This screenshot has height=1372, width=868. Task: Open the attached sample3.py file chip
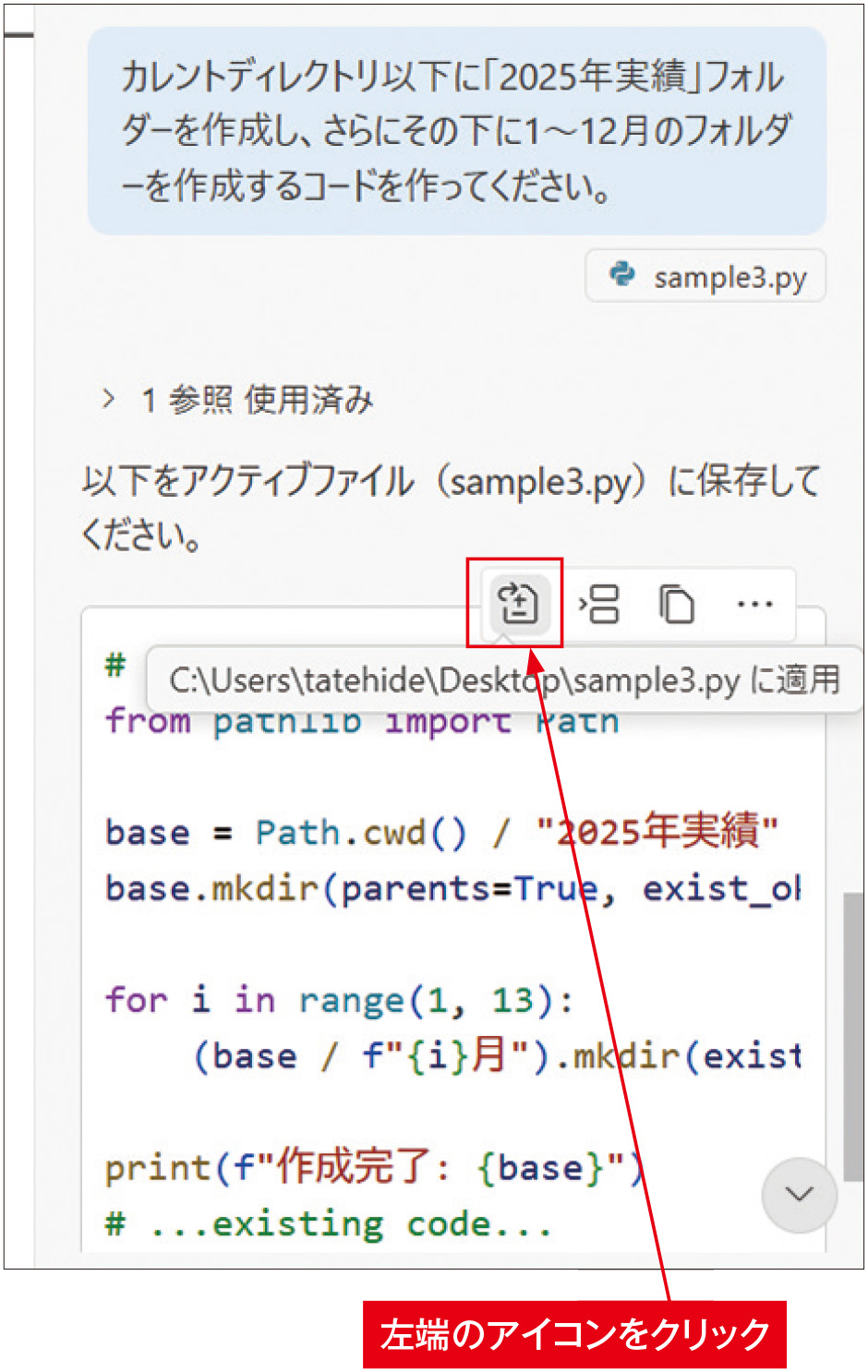coord(705,275)
